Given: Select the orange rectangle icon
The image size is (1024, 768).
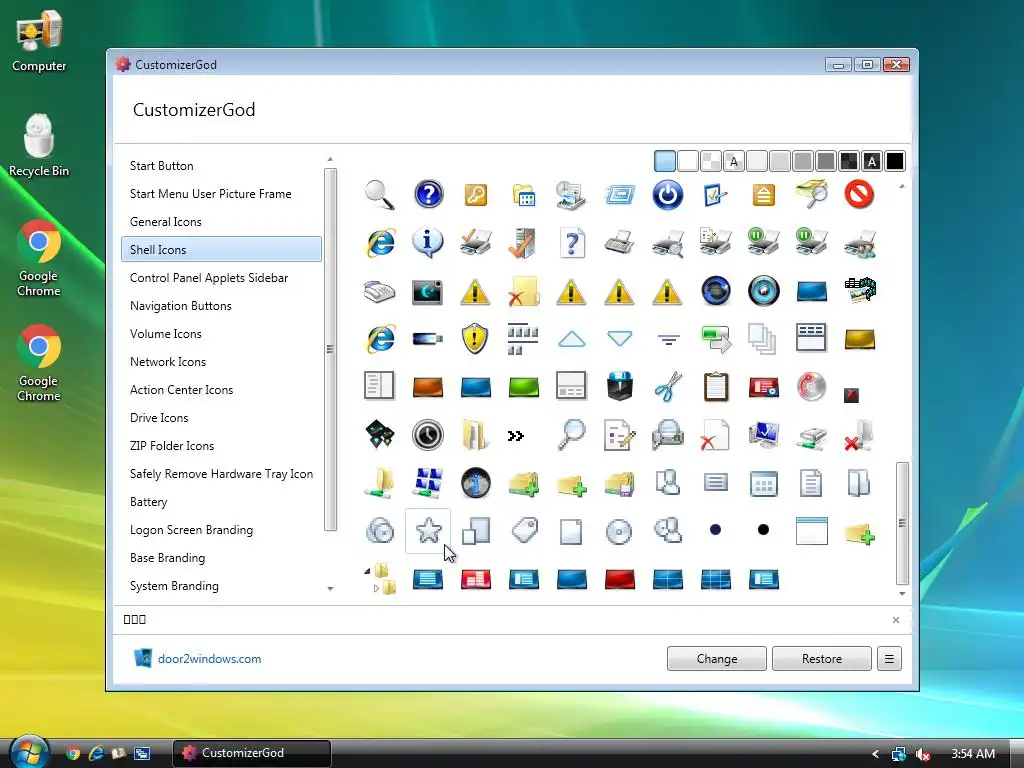Looking at the screenshot, I should click(428, 387).
